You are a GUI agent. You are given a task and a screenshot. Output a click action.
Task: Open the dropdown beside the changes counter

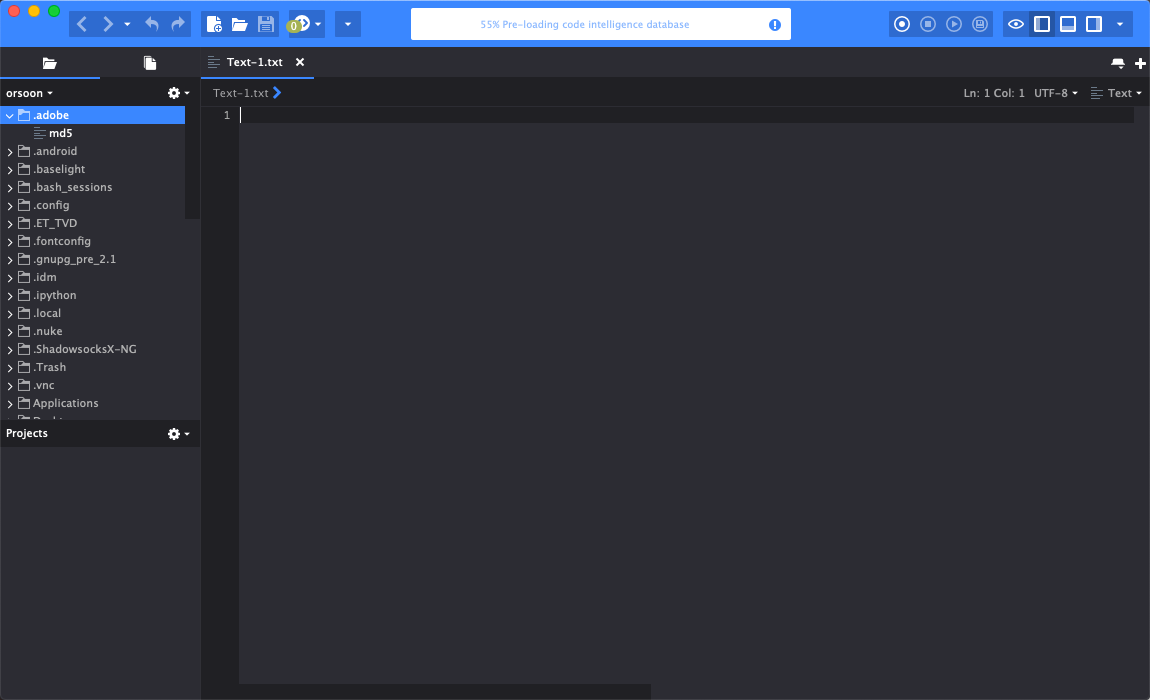318,24
